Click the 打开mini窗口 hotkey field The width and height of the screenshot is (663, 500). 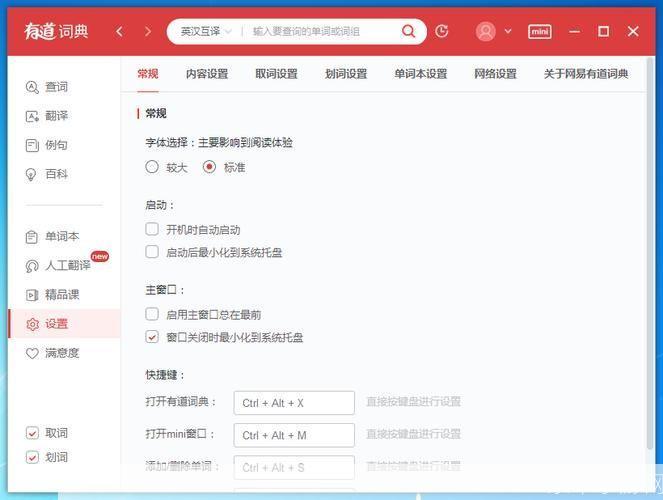coord(294,435)
